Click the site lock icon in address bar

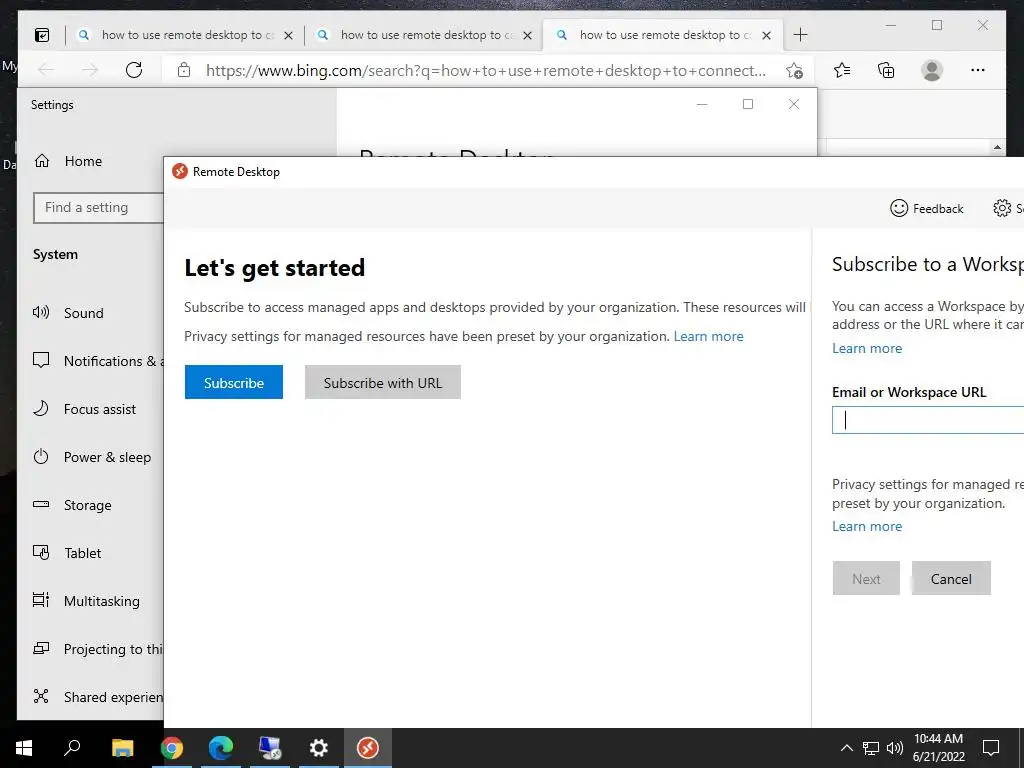pos(184,70)
